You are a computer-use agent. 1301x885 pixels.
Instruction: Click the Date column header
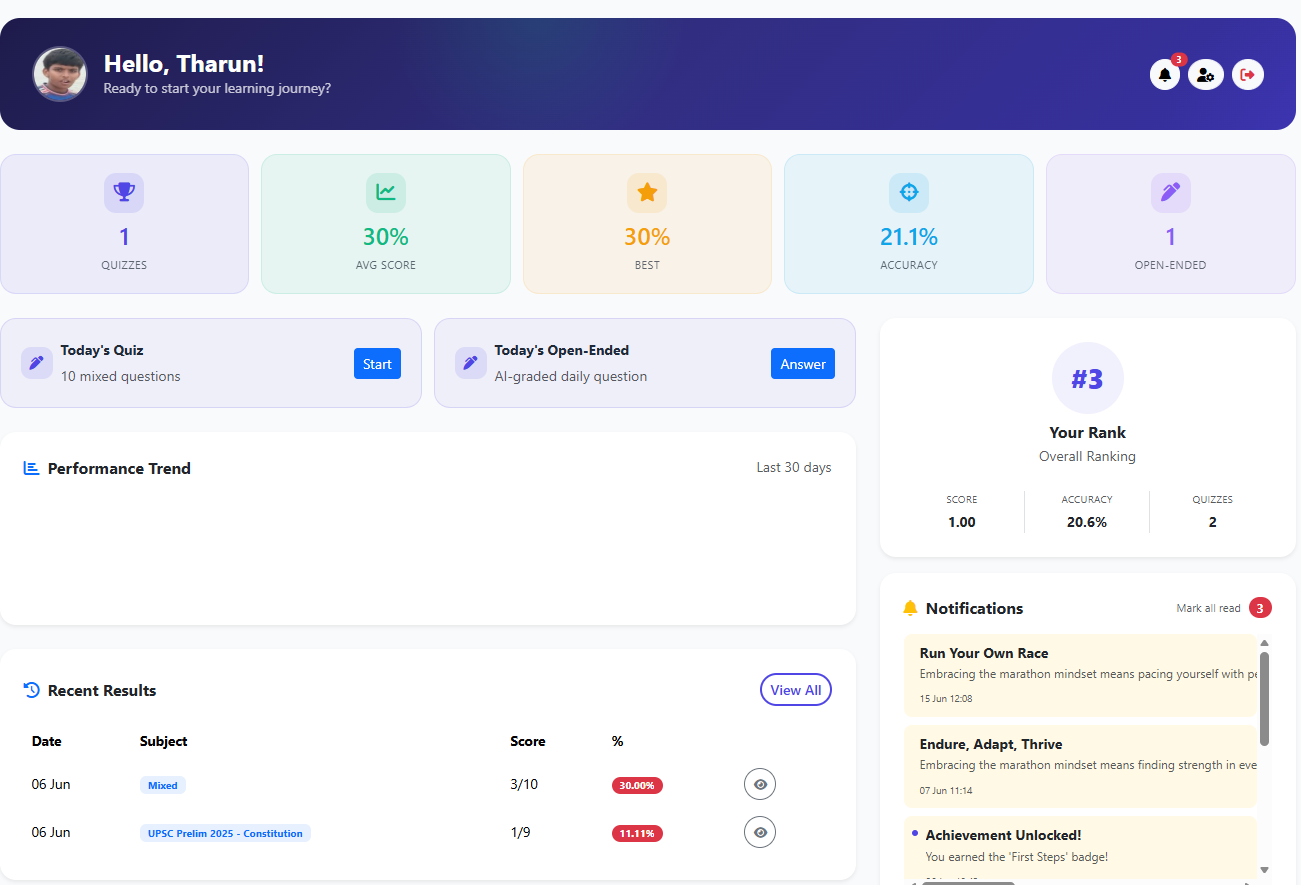point(47,741)
